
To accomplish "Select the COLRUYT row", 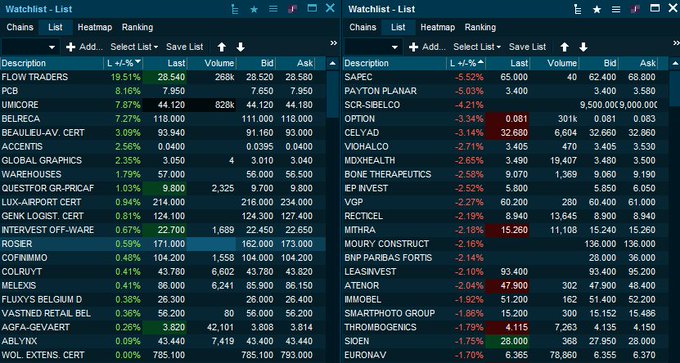I will coord(163,271).
